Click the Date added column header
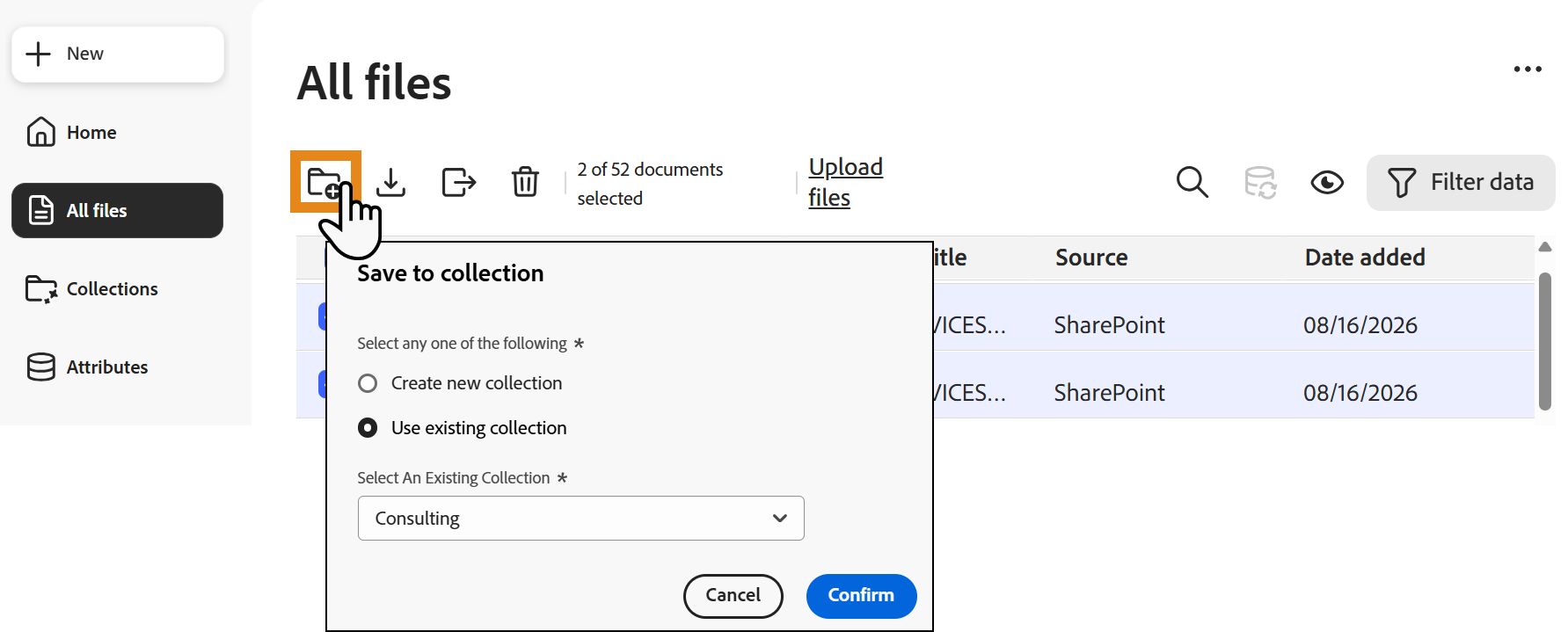This screenshot has width=1568, height=632. [x=1365, y=258]
